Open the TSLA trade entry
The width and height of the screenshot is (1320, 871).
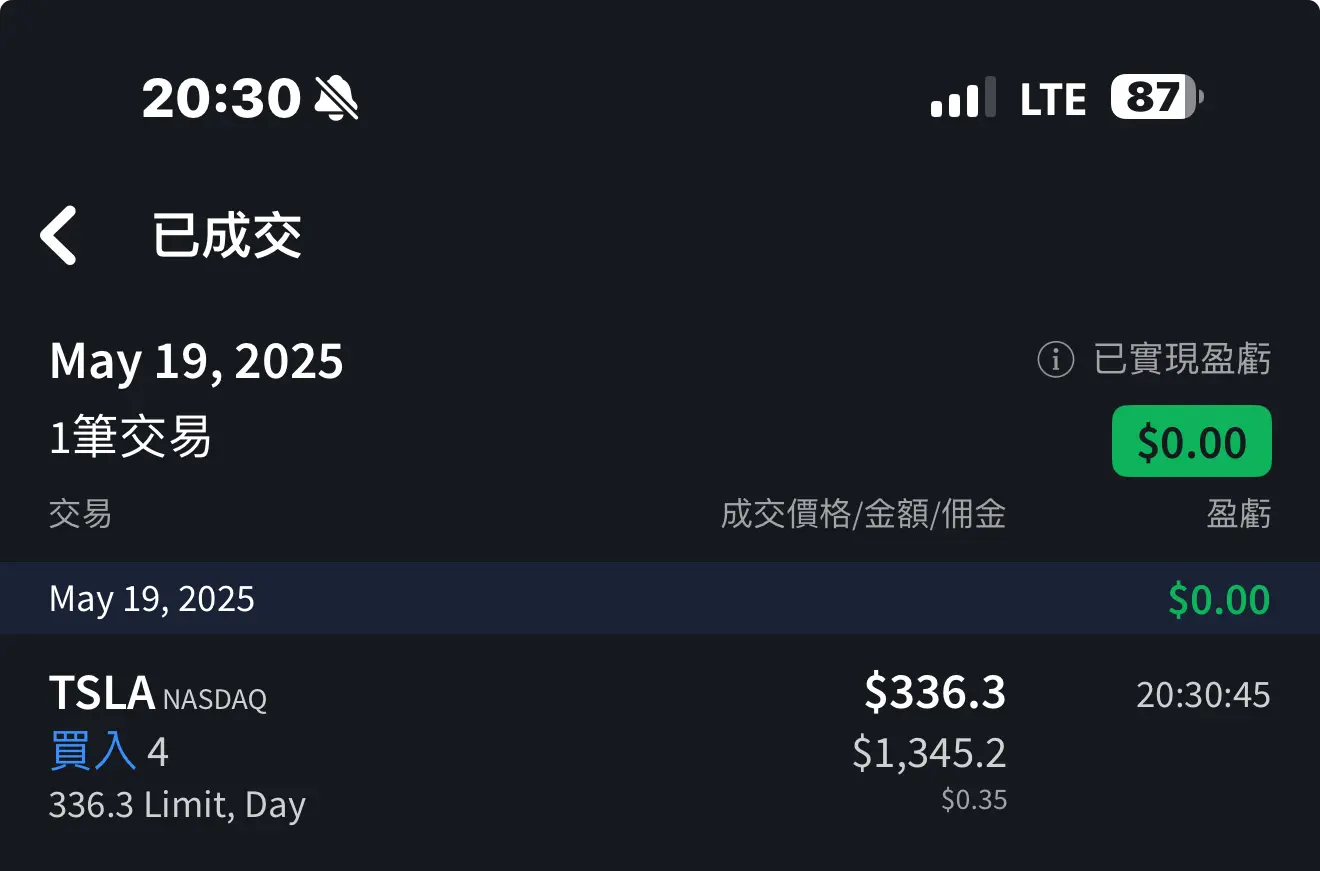tap(660, 747)
